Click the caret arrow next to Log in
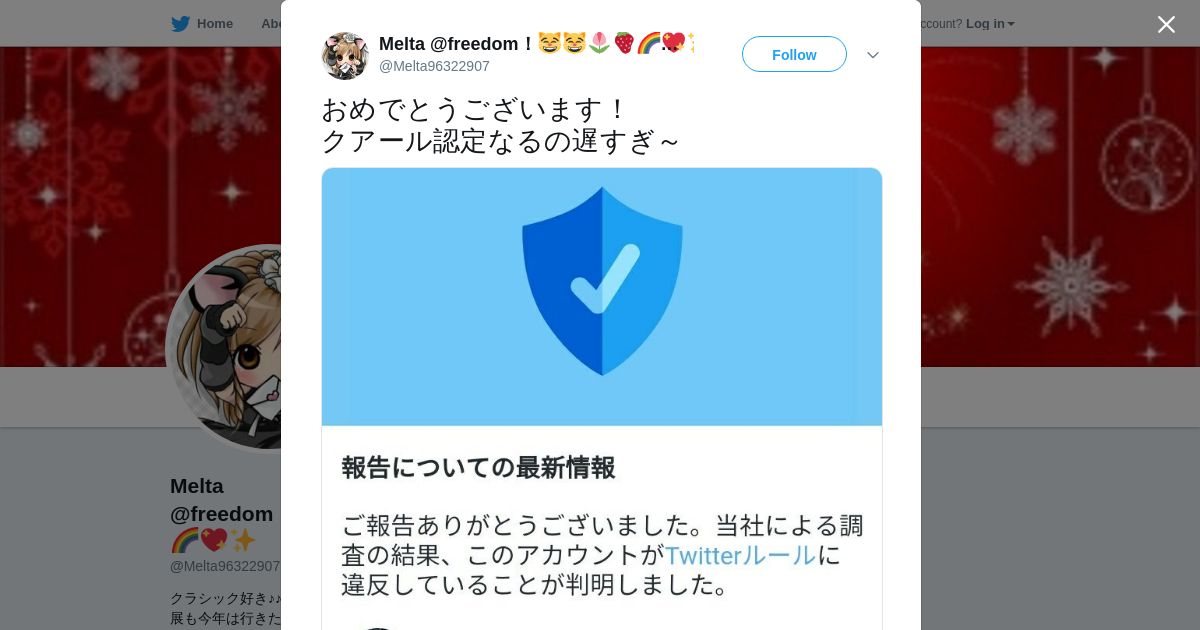The height and width of the screenshot is (630, 1200). pos(1011,24)
